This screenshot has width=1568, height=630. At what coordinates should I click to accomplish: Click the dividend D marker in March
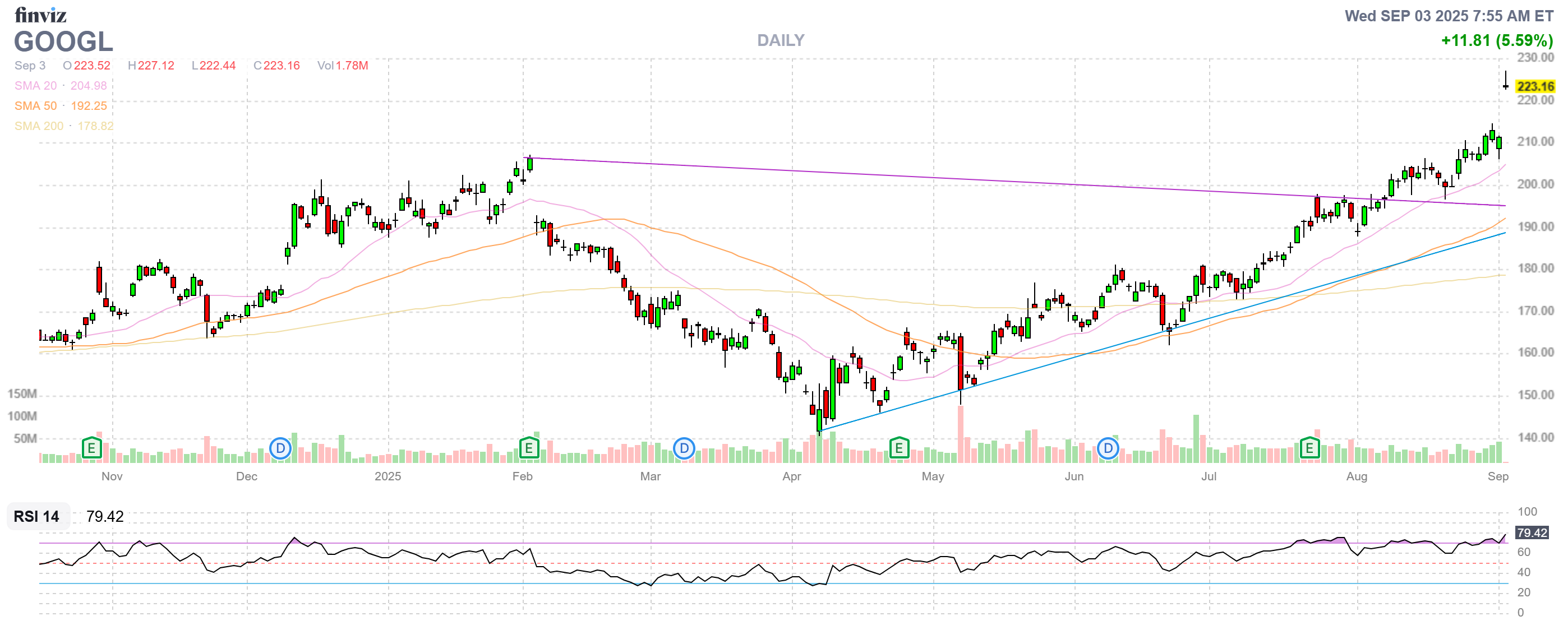click(x=684, y=449)
